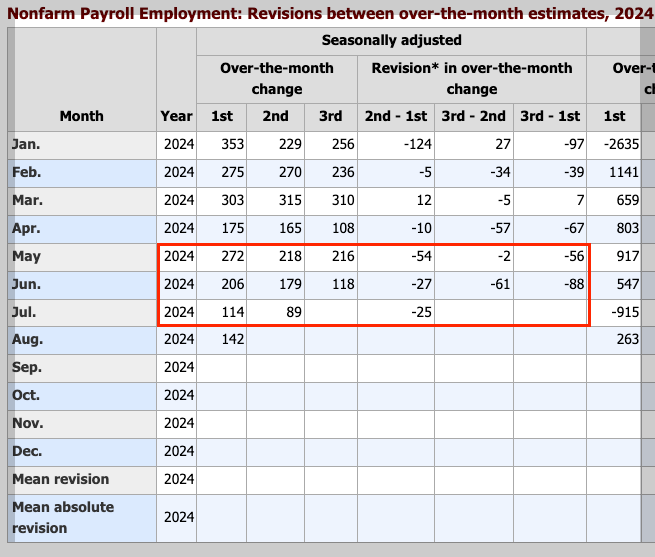Click the 1141 value in February row
Image resolution: width=655 pixels, height=557 pixels.
coord(624,172)
